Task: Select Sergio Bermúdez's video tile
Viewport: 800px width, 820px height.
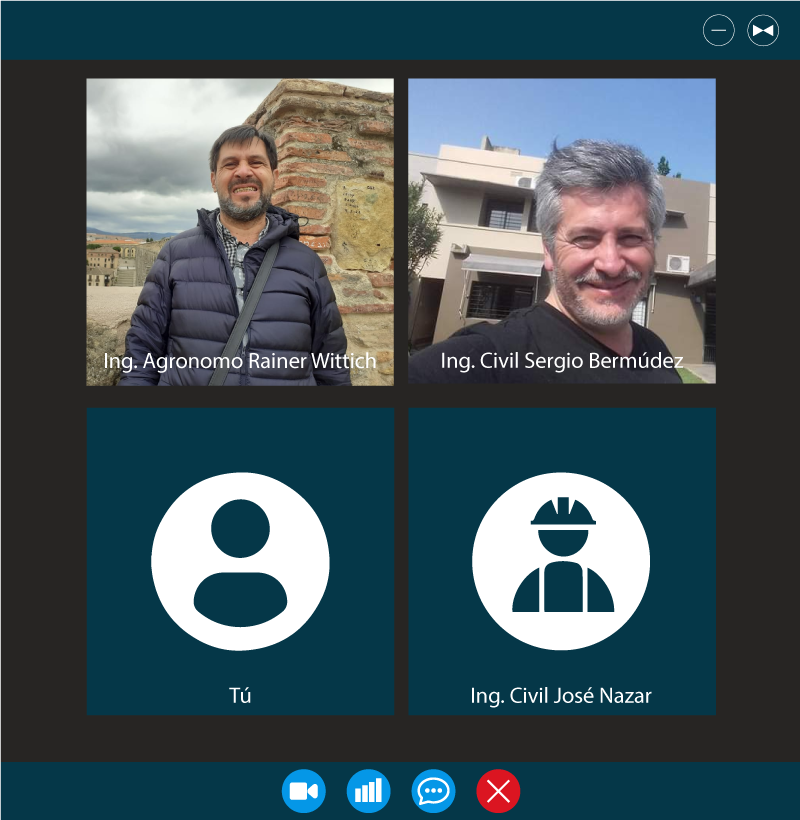Action: [x=562, y=231]
